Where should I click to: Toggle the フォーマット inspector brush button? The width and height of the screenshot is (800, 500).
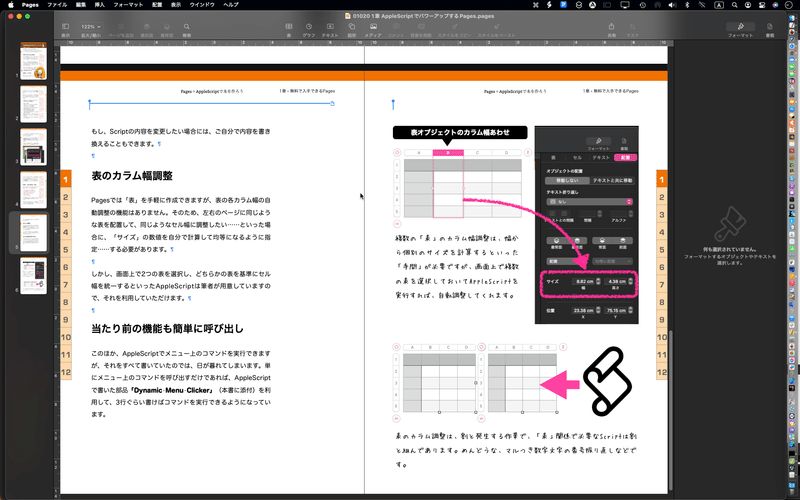tap(740, 27)
